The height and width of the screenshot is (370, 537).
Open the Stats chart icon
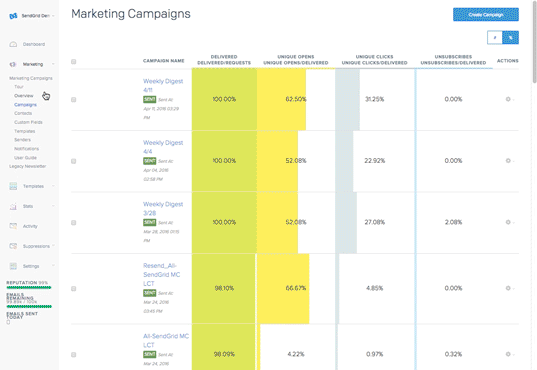point(13,206)
